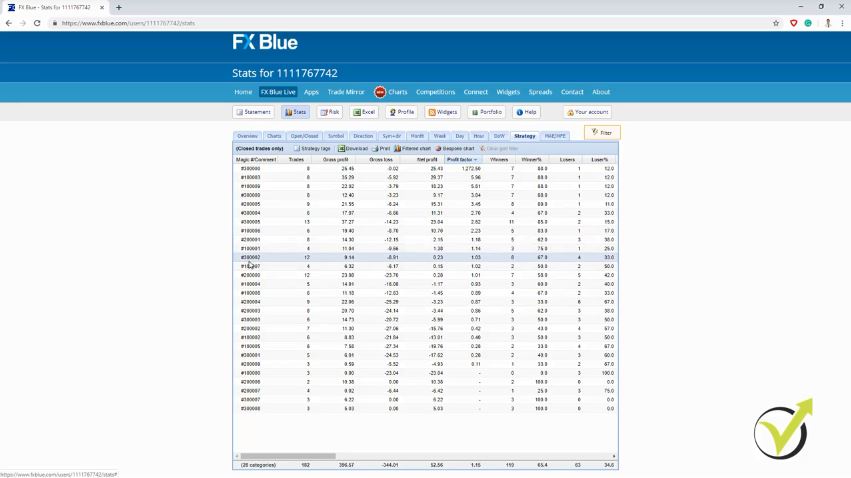Click the browser address bar URL

[x=128, y=23]
